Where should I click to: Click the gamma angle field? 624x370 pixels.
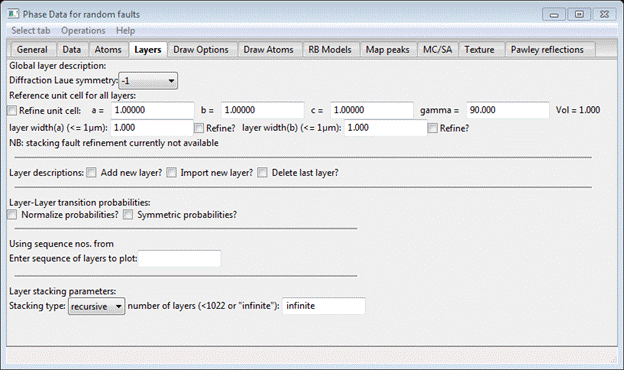pos(508,110)
